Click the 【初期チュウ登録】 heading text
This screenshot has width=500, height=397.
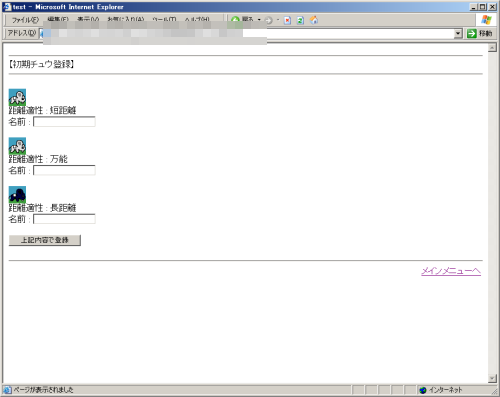pyautogui.click(x=41, y=64)
